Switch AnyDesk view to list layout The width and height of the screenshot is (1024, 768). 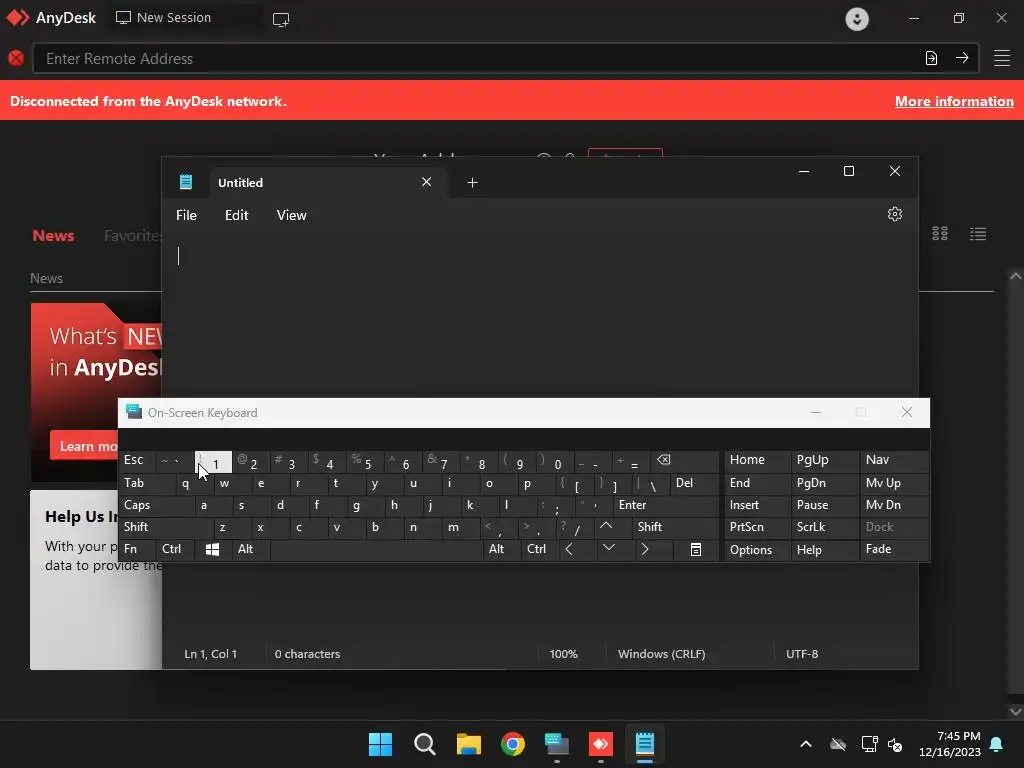pos(978,233)
